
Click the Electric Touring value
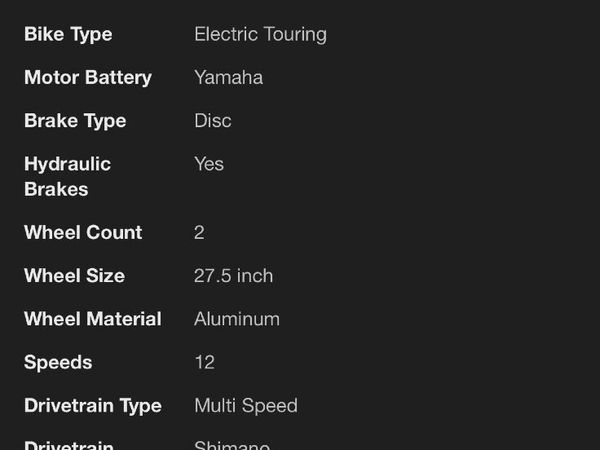[261, 34]
